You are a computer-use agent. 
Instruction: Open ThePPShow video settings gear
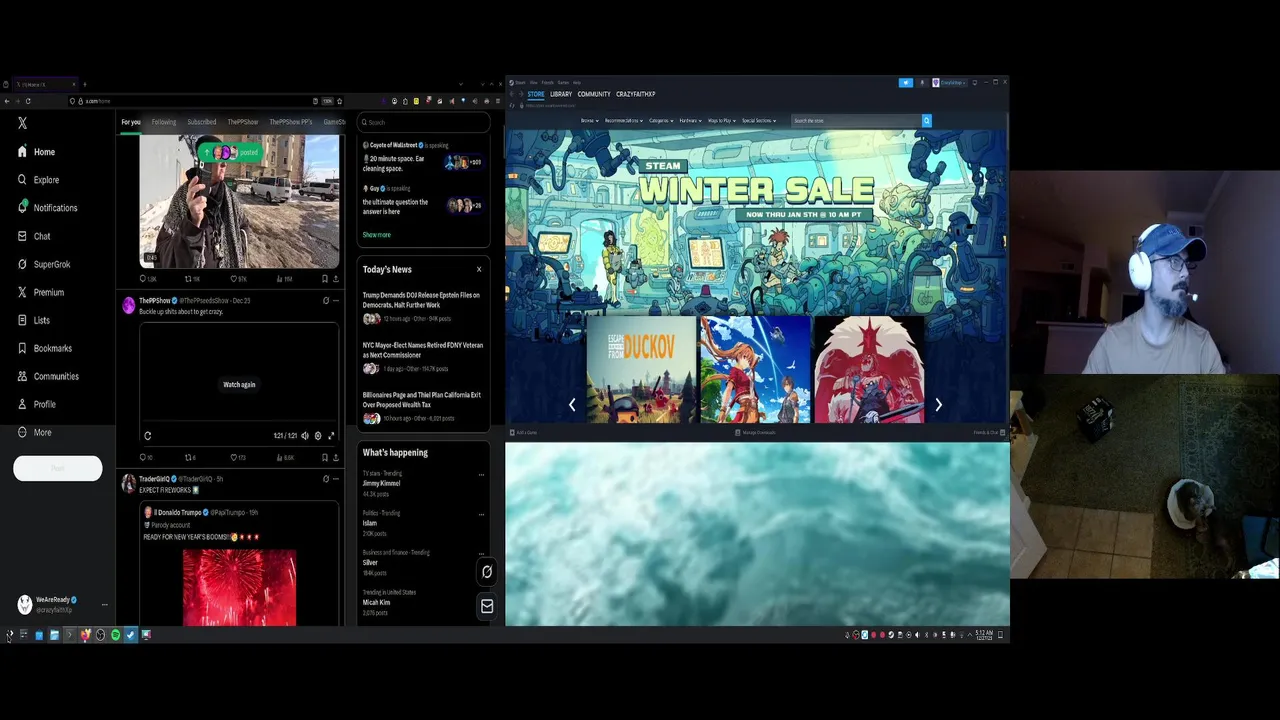[x=318, y=436]
